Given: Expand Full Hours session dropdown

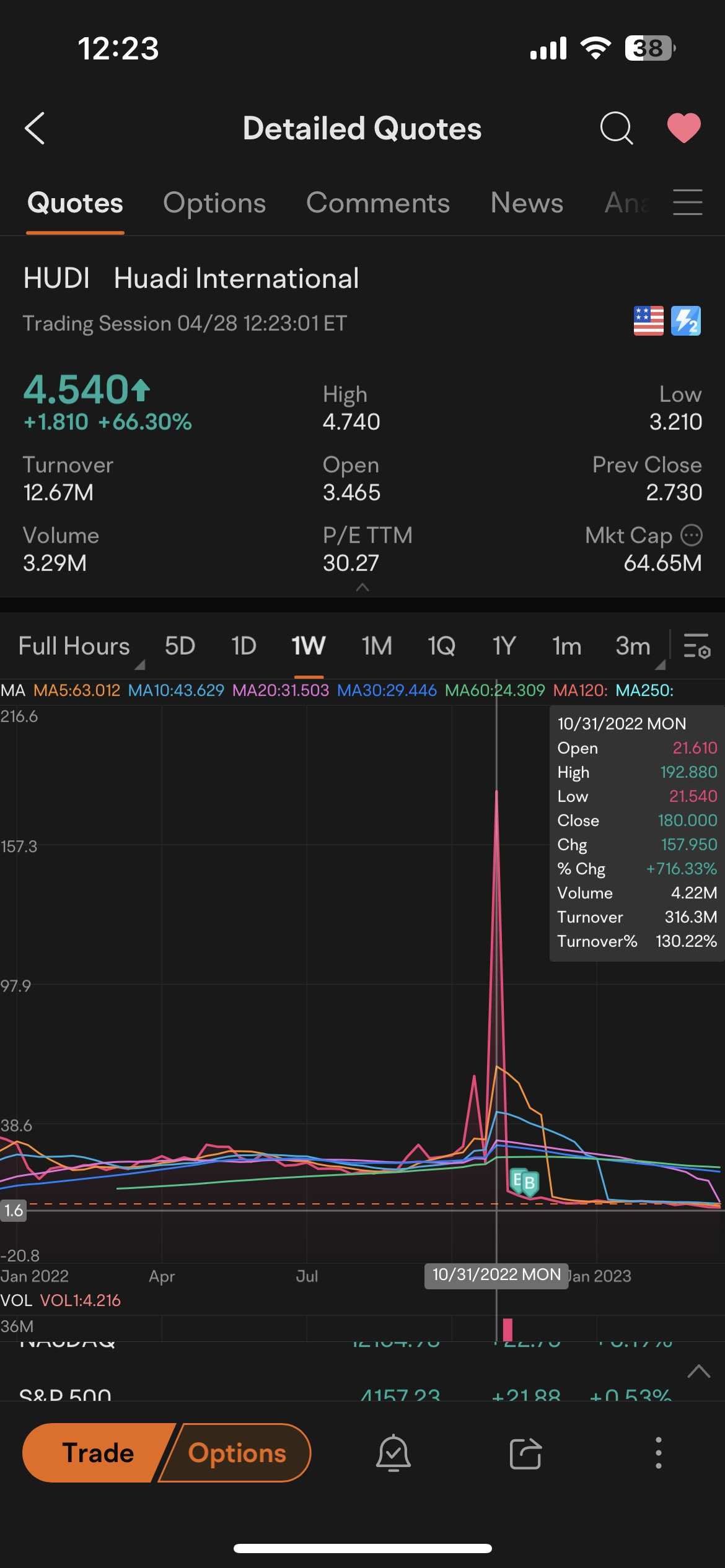Looking at the screenshot, I should 81,647.
